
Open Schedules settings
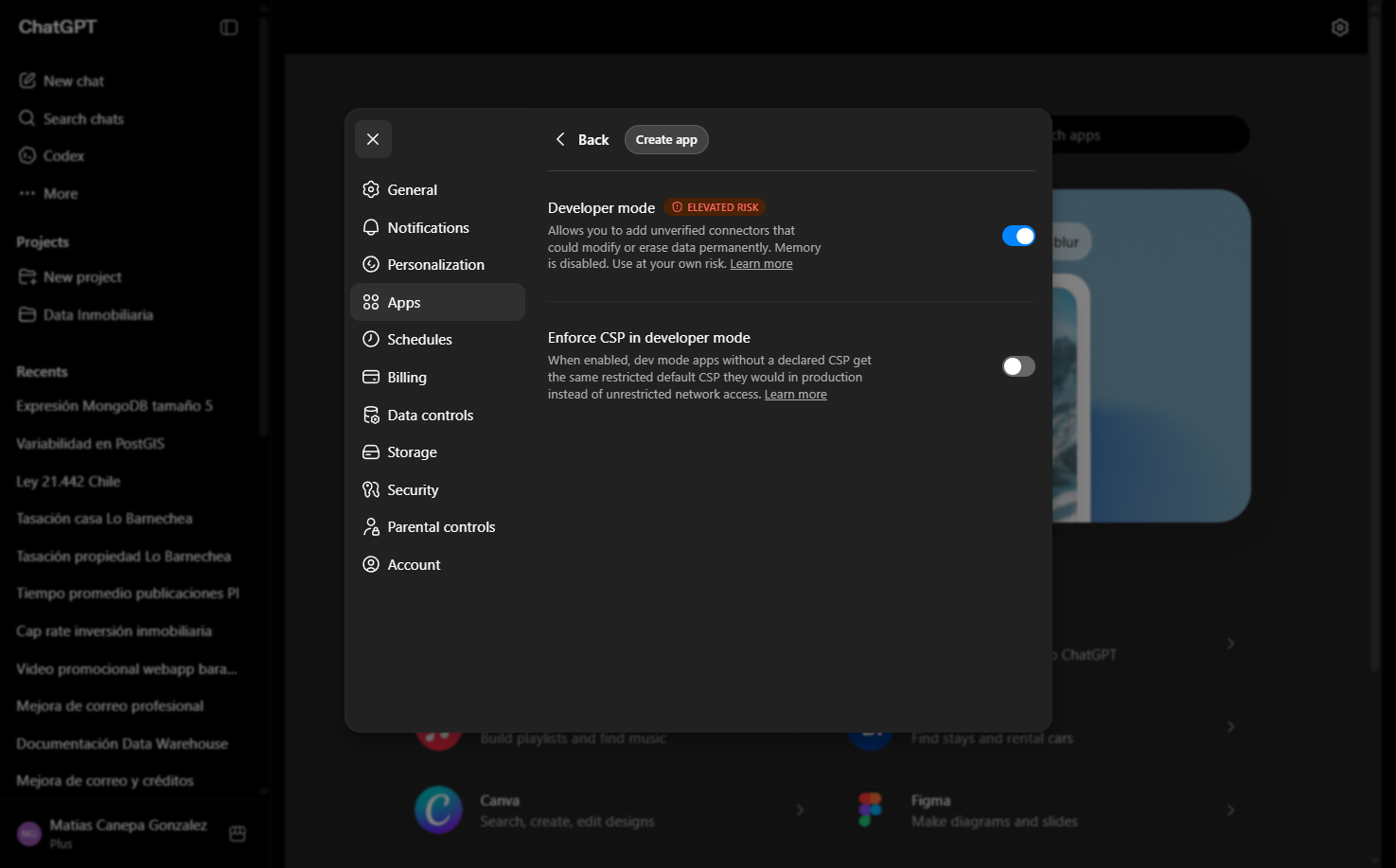[437, 340]
